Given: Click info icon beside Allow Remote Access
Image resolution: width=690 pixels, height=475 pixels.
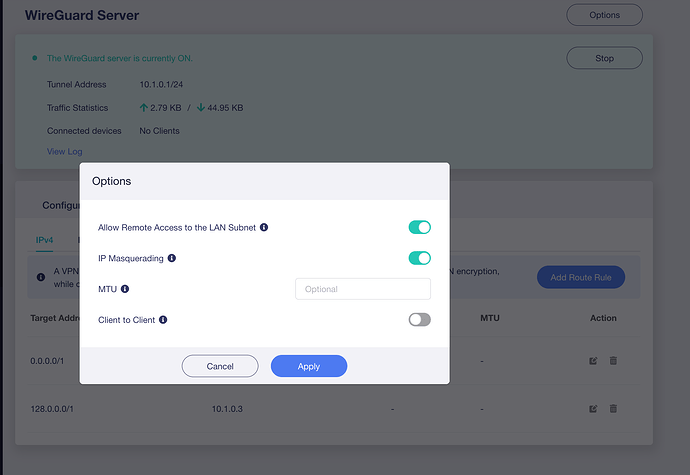Looking at the screenshot, I should [264, 228].
